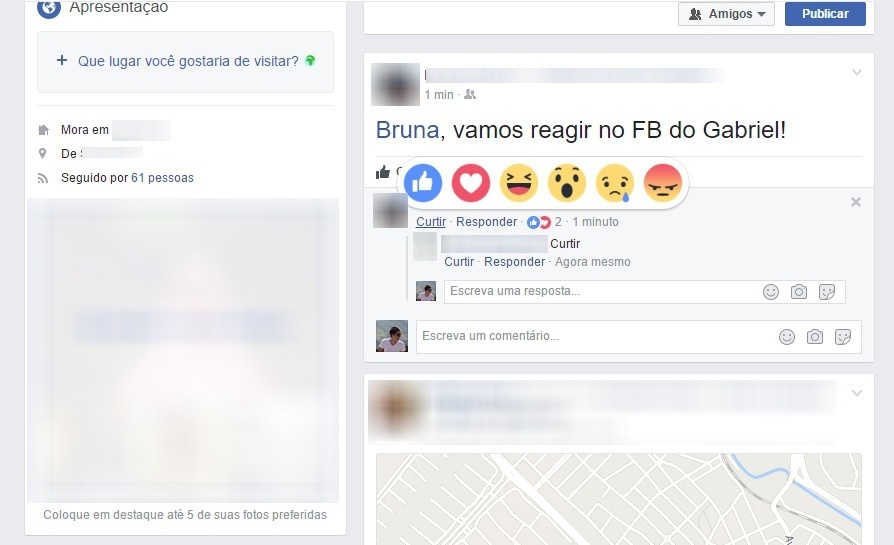Open the Bruna tagged name link

click(408, 130)
